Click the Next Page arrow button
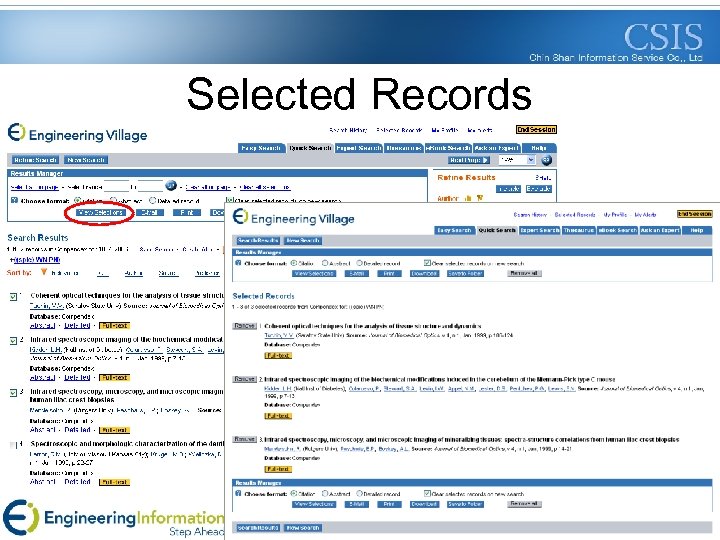The width and height of the screenshot is (720, 540). tap(469, 160)
